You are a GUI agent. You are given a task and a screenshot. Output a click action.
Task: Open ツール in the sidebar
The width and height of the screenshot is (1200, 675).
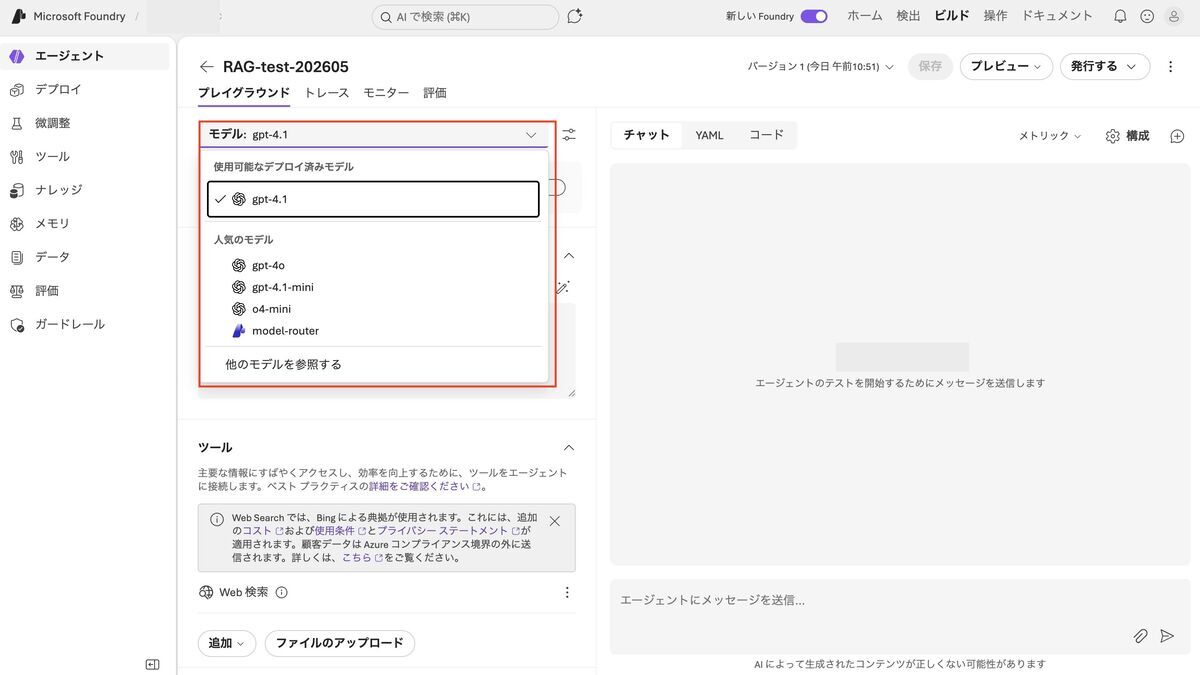click(86, 157)
